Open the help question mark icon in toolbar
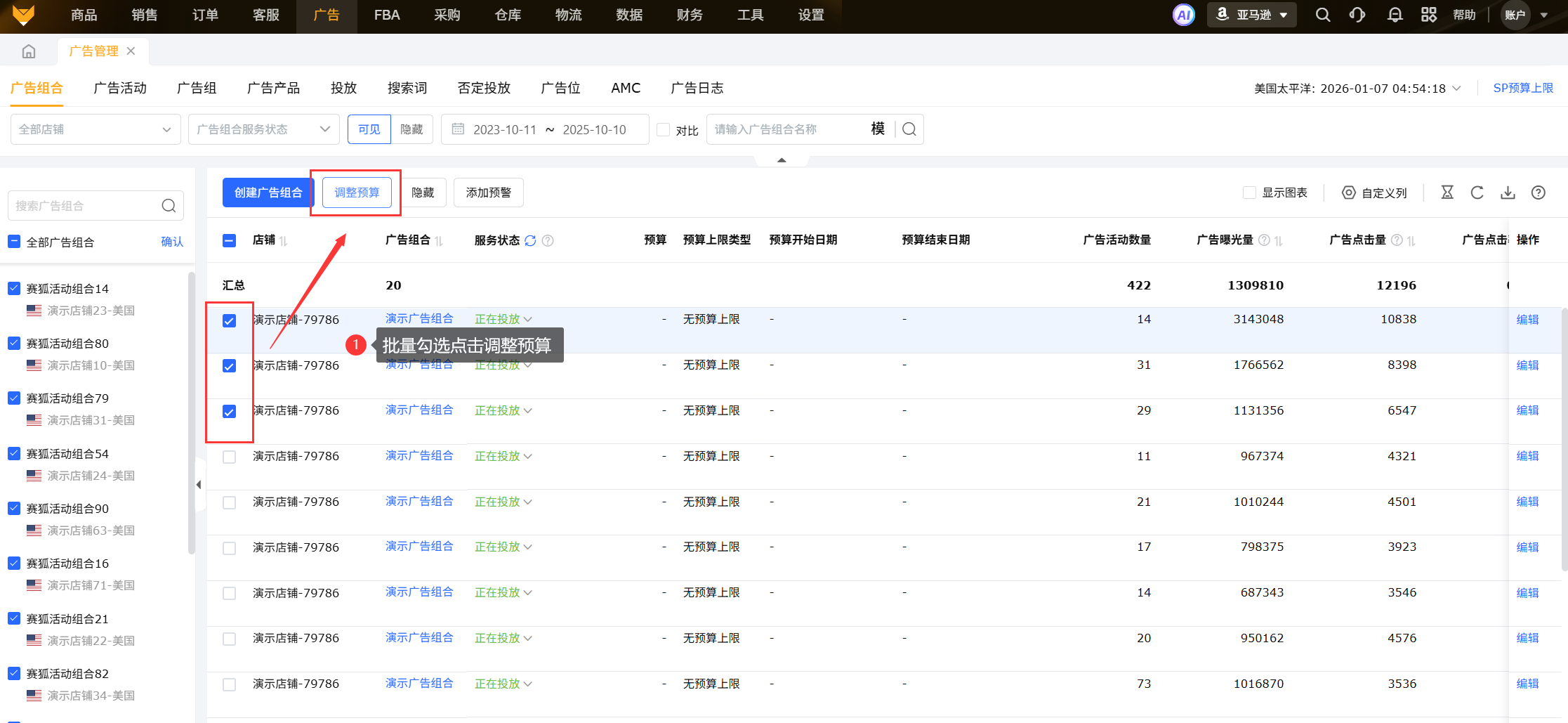This screenshot has width=1568, height=723. coord(1538,193)
